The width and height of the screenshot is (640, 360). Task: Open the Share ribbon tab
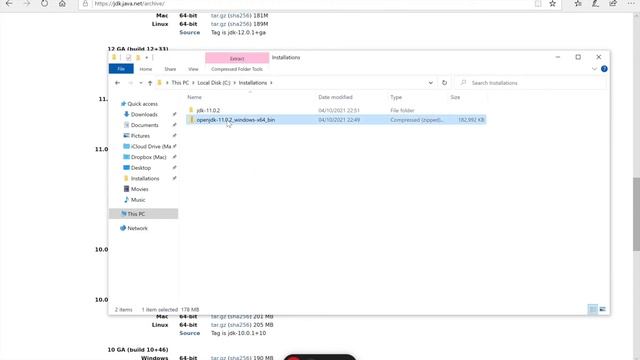coord(170,69)
